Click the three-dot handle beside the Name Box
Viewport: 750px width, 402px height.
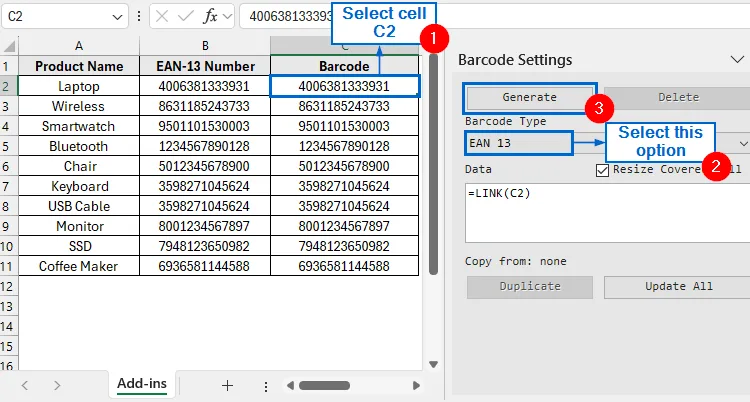(139, 17)
